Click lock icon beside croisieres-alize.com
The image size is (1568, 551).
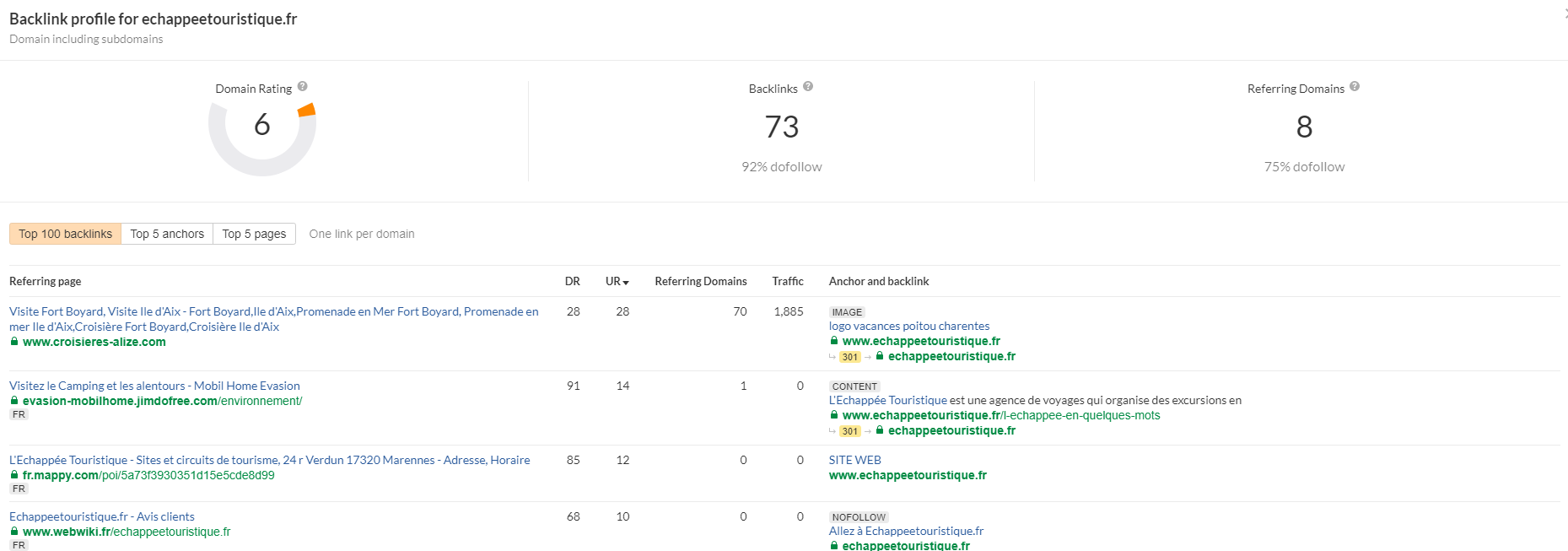click(14, 342)
